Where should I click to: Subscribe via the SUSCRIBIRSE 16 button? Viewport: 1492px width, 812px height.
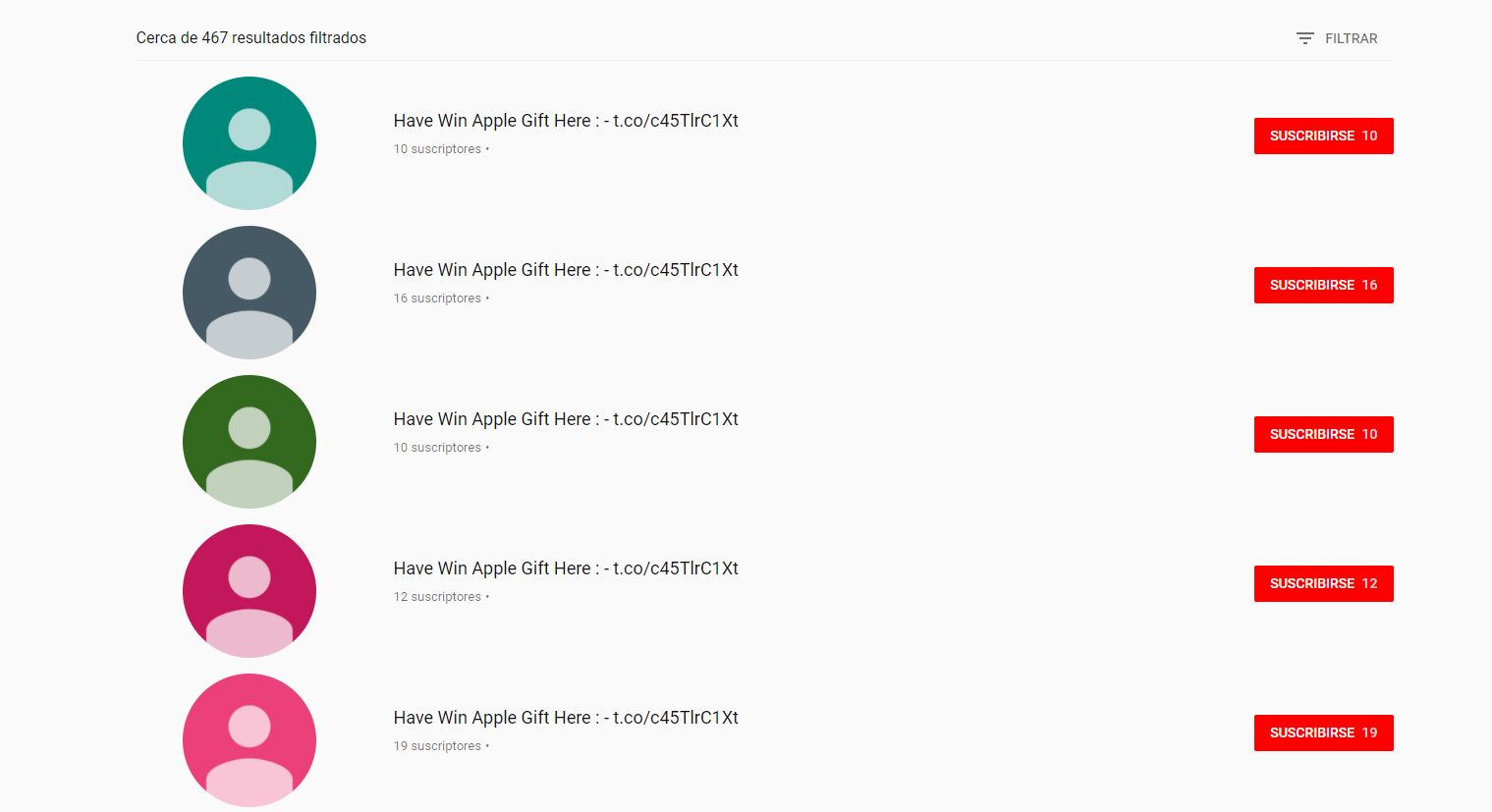pos(1323,285)
